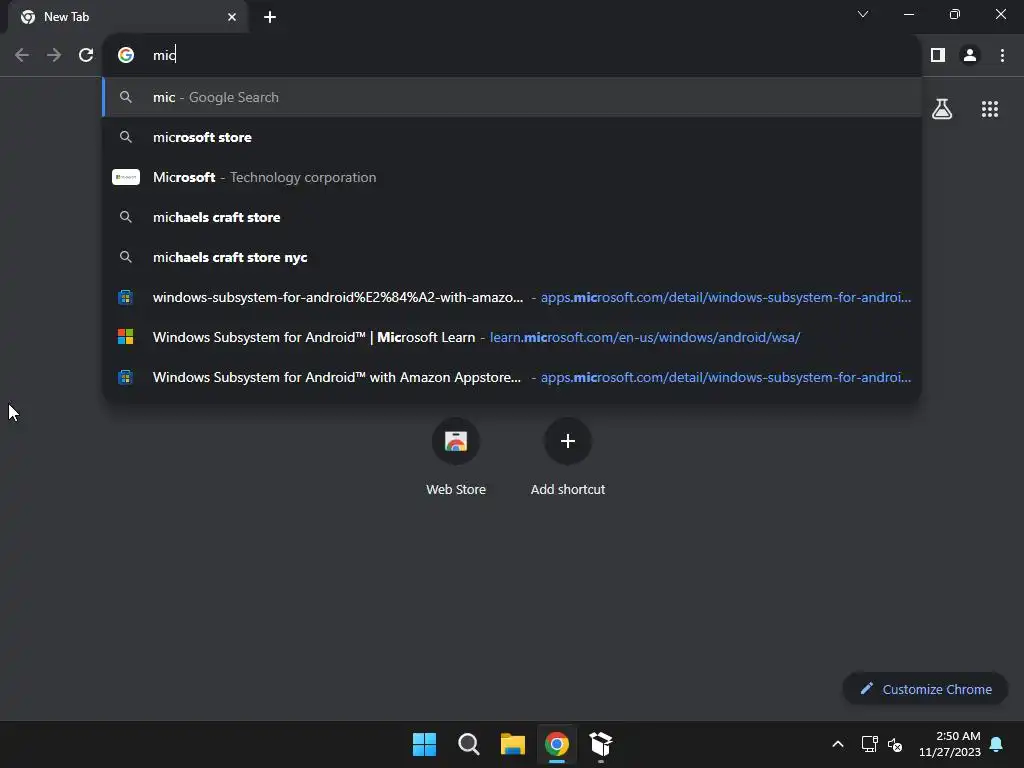The height and width of the screenshot is (768, 1024).
Task: Open Windows taskbar search
Action: pos(469,744)
